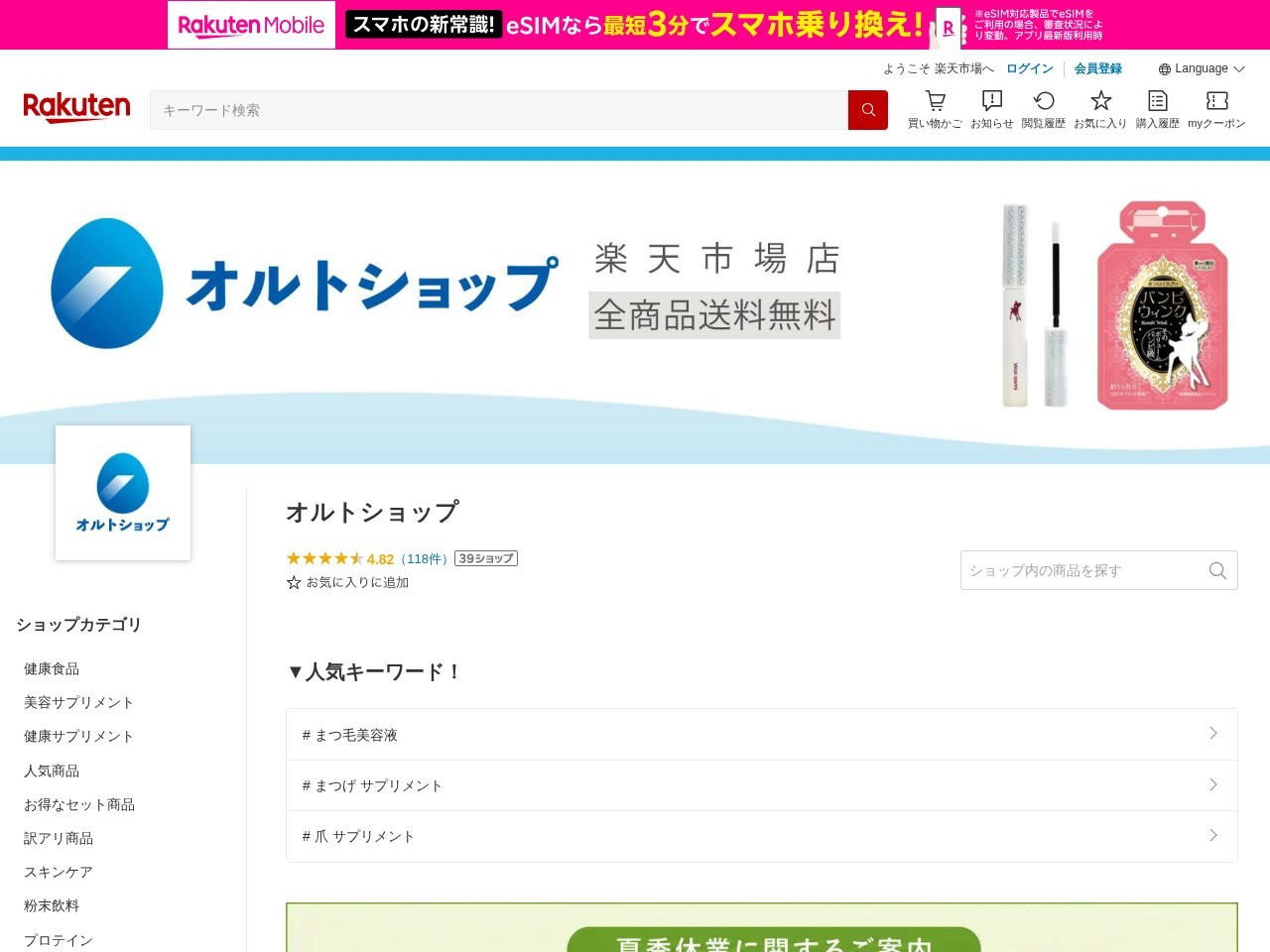Click the # 爪 サプリメント keyword text

pos(358,837)
